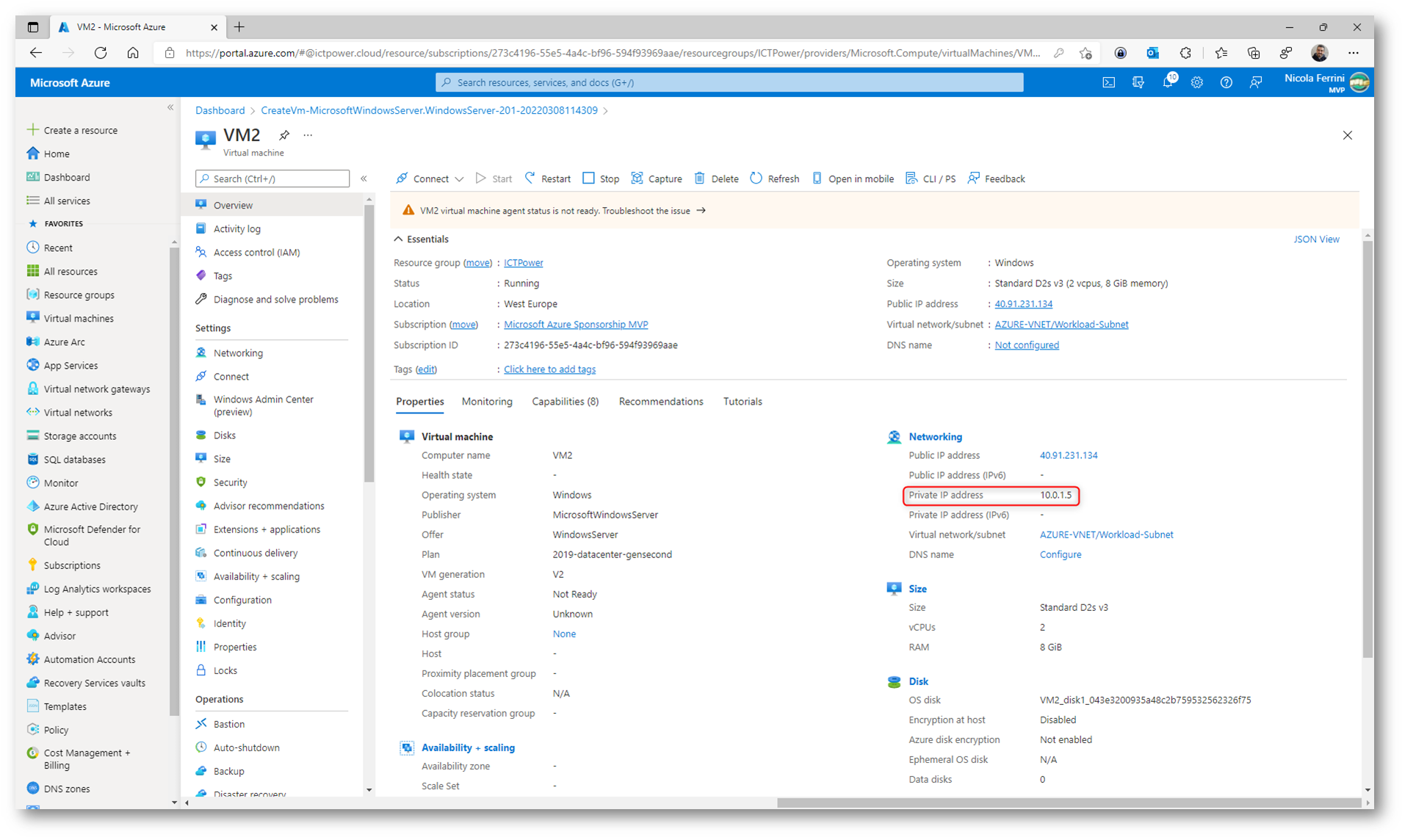The image size is (1405, 840).
Task: Open the notifications bell icon
Action: pyautogui.click(x=1168, y=82)
